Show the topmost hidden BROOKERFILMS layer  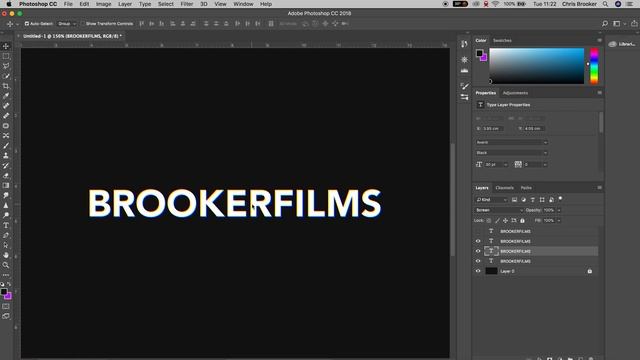[478, 231]
